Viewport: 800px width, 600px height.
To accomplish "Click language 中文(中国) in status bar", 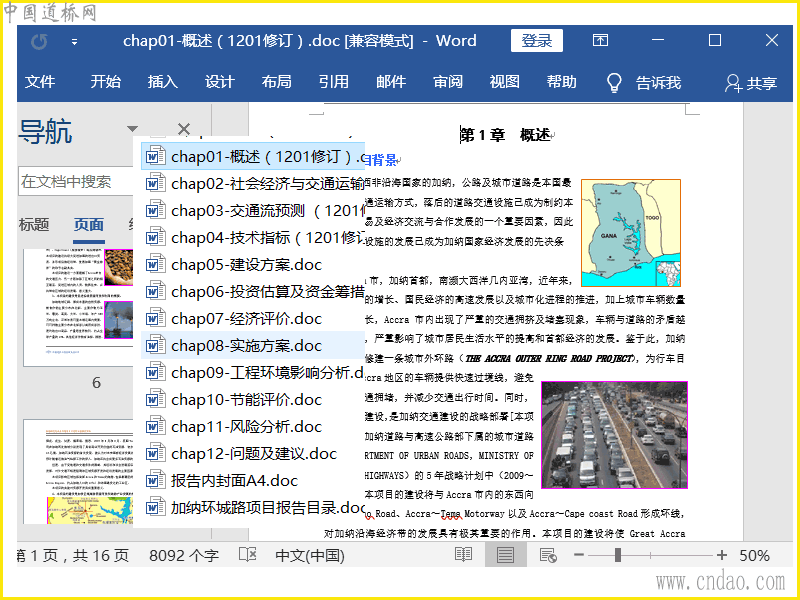I will (310, 556).
